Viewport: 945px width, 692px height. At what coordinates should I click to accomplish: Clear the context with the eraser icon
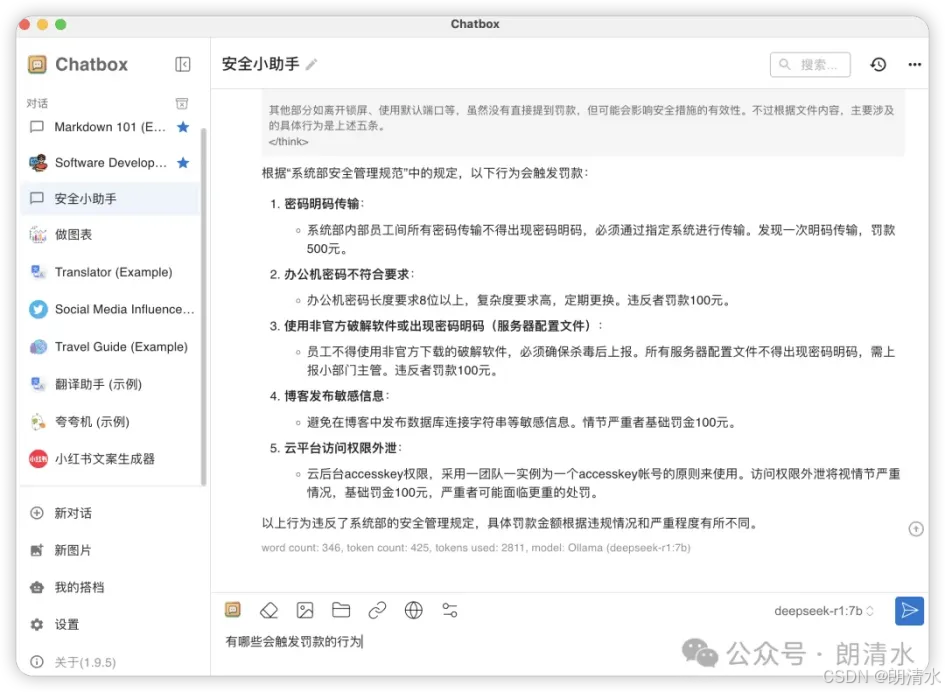[269, 610]
